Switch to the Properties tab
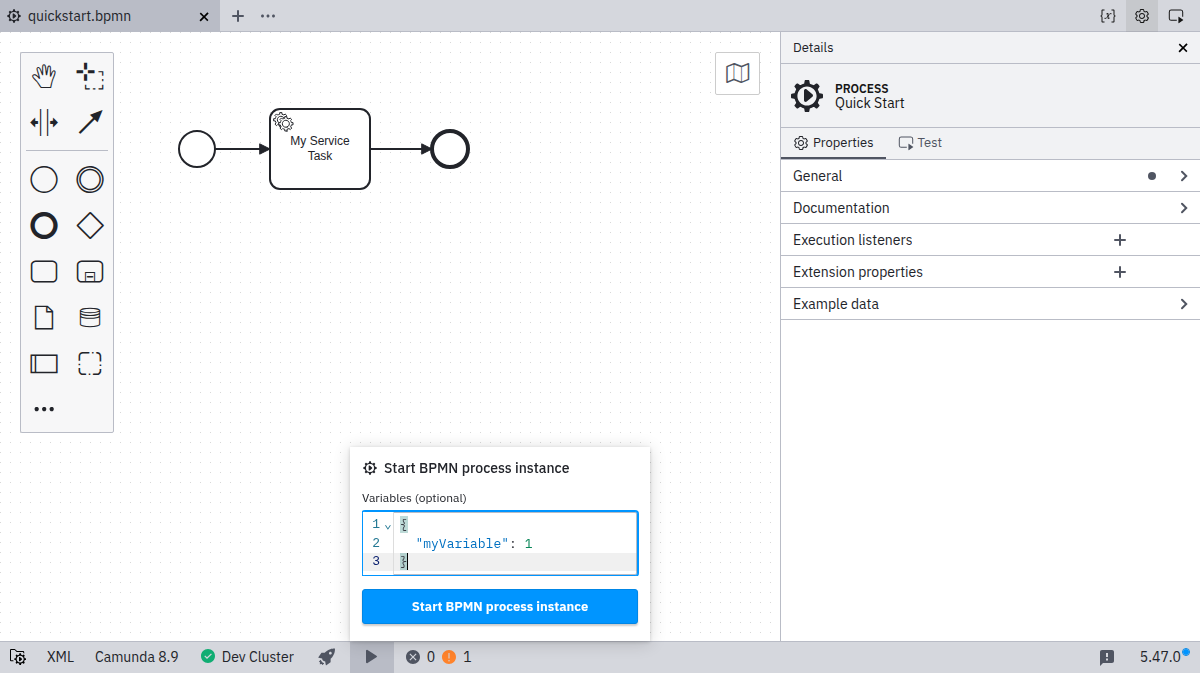This screenshot has height=673, width=1200. (x=833, y=143)
